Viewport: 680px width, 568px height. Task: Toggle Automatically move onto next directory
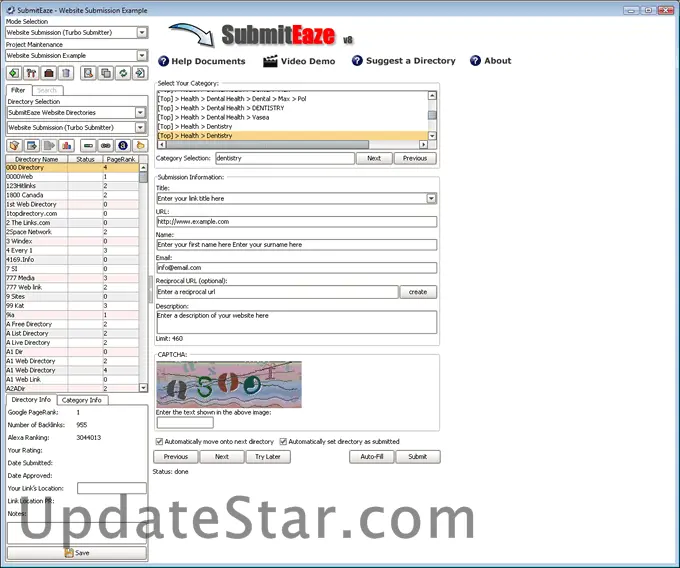pyautogui.click(x=159, y=441)
